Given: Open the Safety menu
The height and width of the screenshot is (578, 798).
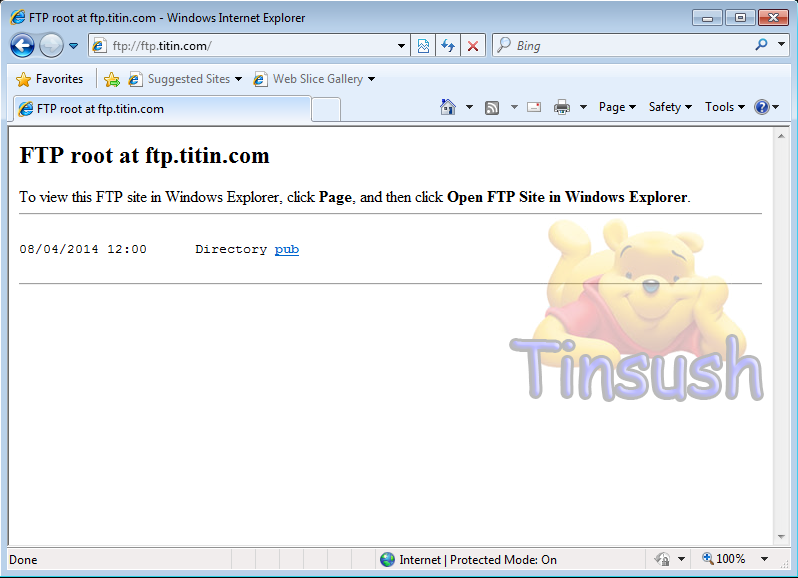Looking at the screenshot, I should [x=670, y=107].
